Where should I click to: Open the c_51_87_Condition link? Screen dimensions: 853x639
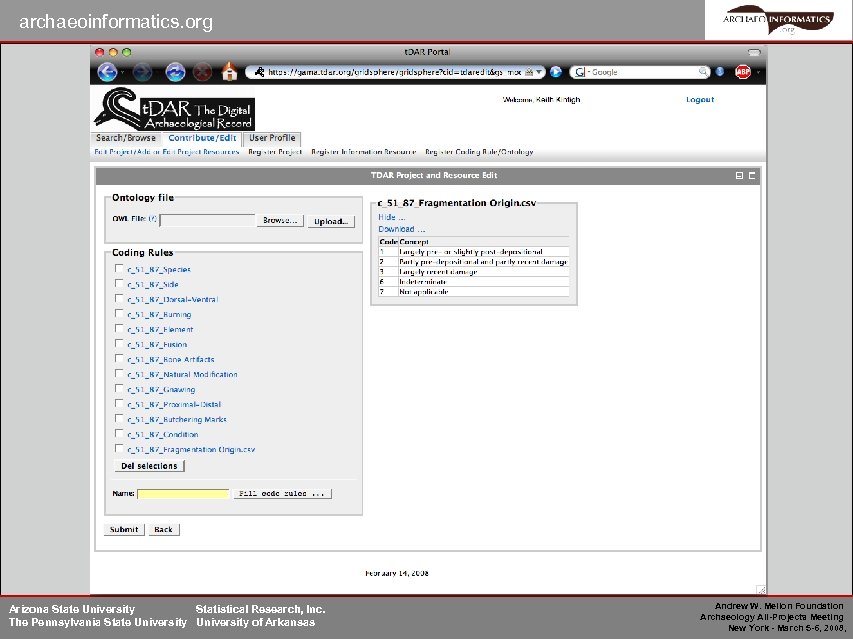(x=163, y=435)
